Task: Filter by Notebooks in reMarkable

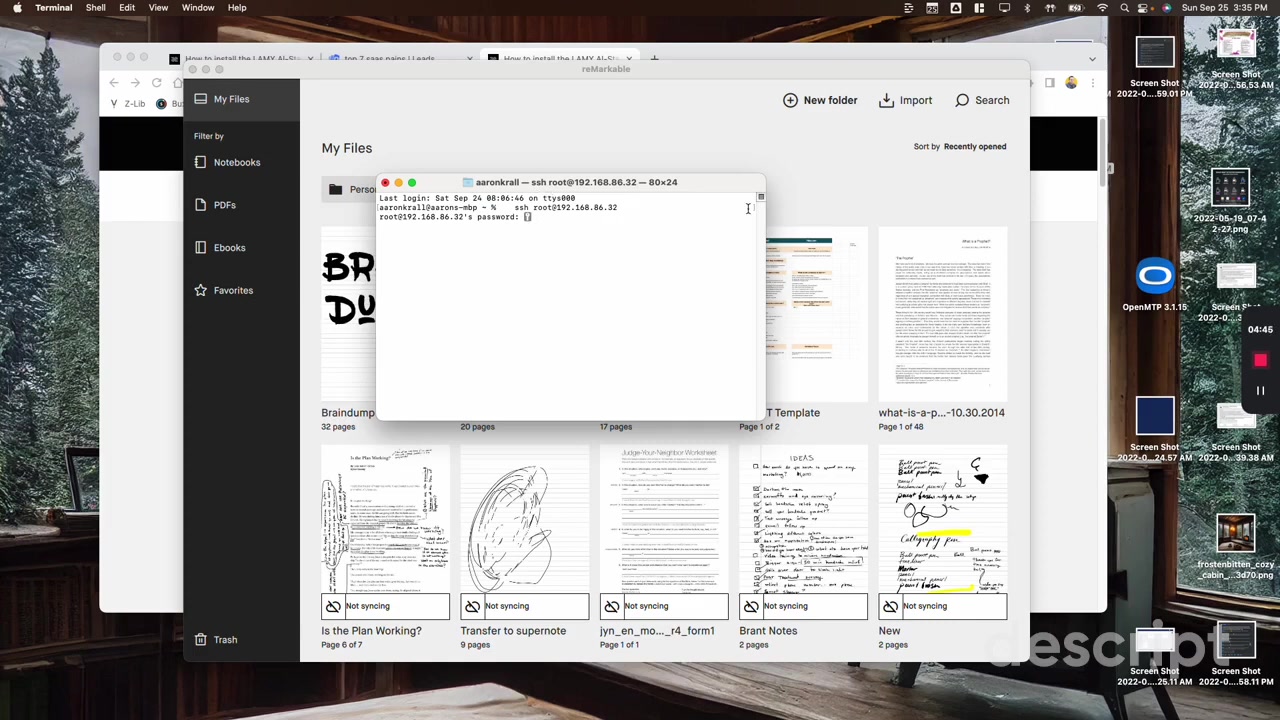Action: coord(227,162)
